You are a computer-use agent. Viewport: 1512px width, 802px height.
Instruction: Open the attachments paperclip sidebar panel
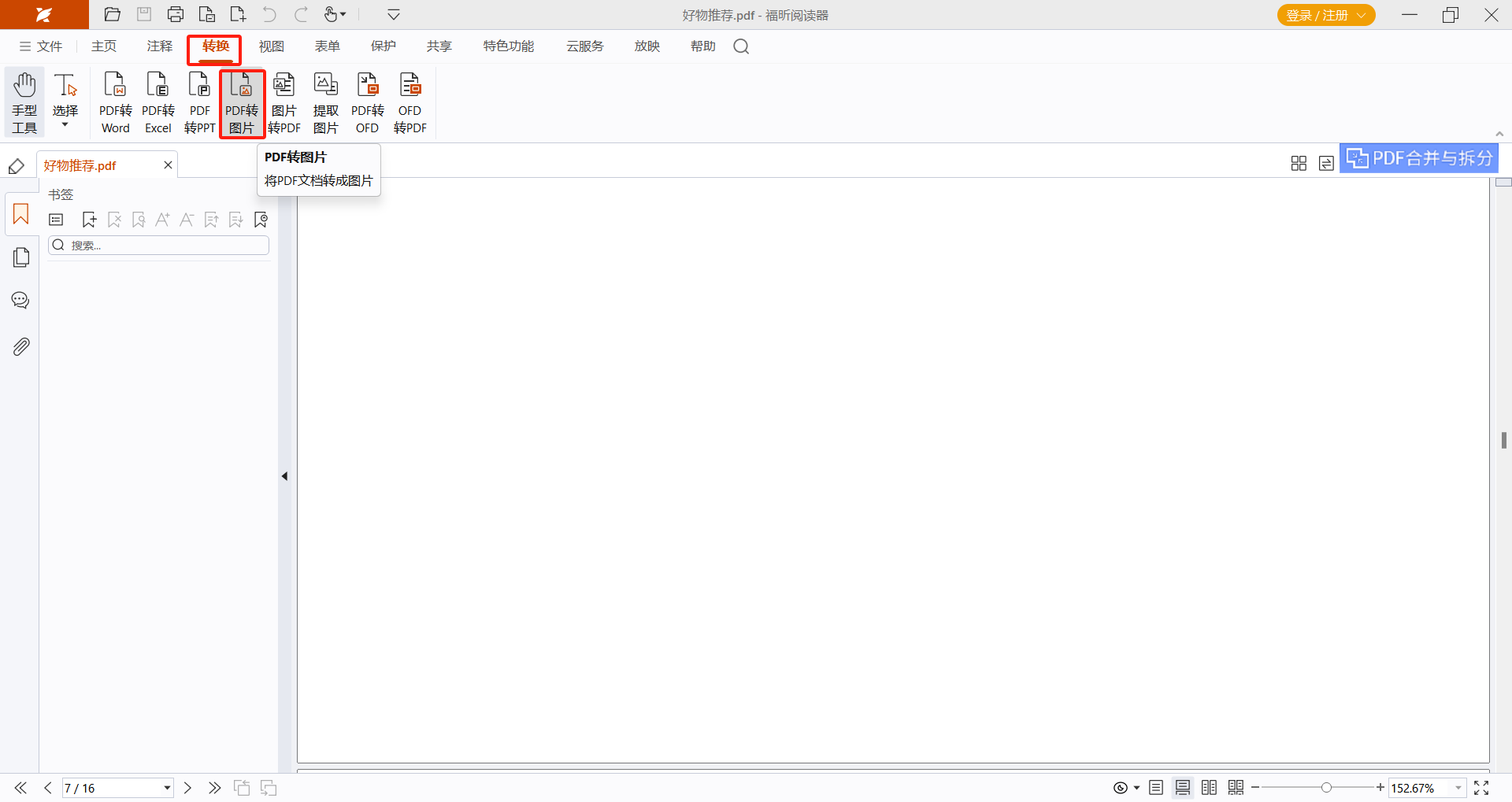(x=21, y=346)
